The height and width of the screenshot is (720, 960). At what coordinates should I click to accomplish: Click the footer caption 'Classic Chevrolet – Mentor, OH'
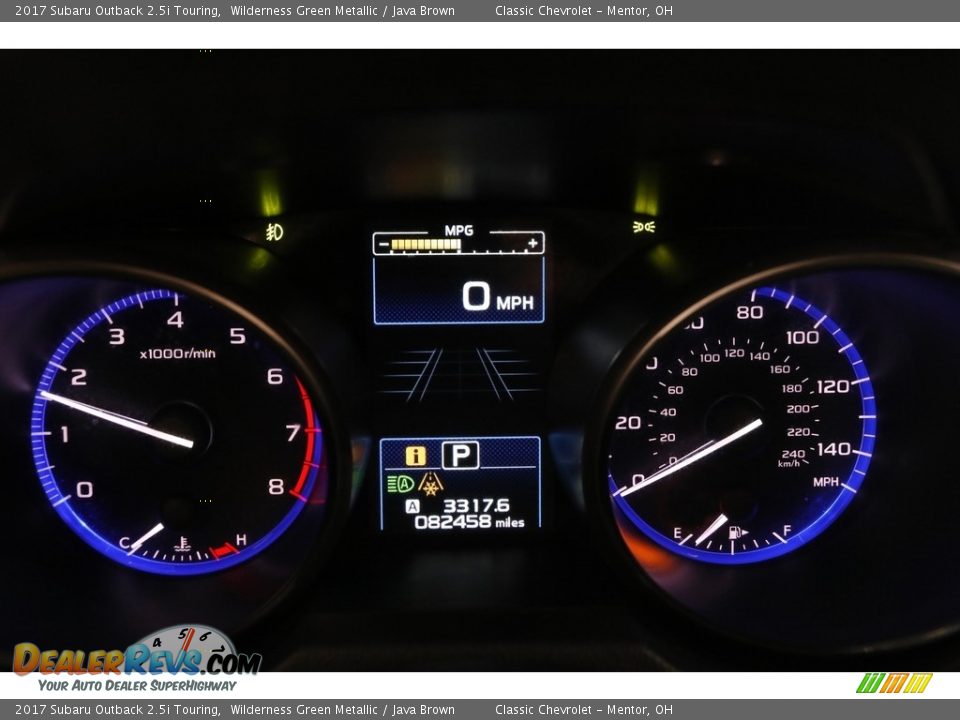(583, 710)
